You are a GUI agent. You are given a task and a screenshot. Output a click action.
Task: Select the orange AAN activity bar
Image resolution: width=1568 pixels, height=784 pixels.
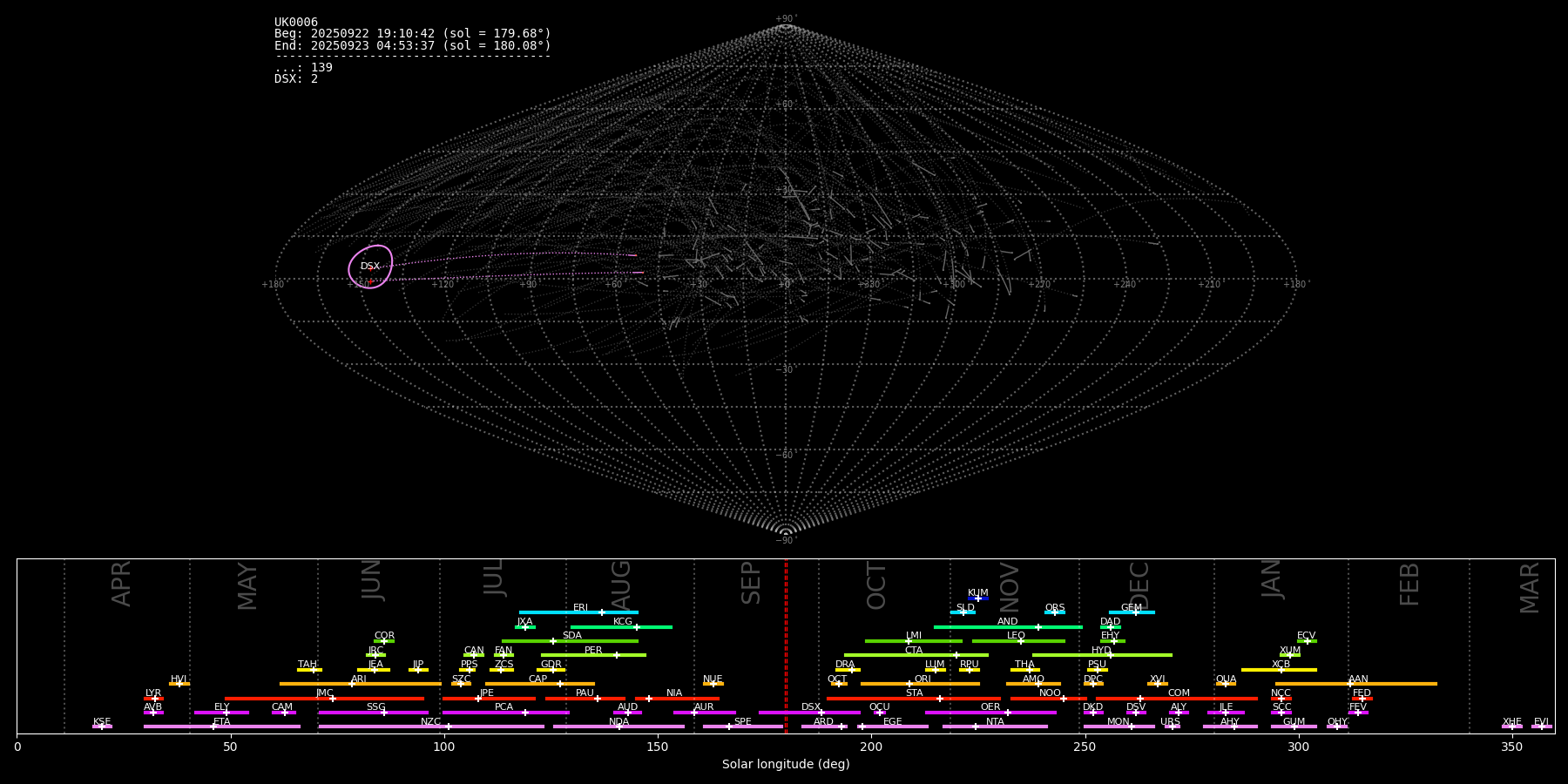(x=1356, y=684)
